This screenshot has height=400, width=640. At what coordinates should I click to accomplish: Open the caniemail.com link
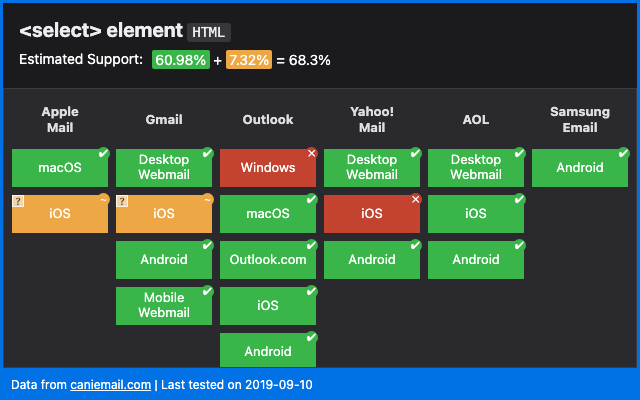110,384
